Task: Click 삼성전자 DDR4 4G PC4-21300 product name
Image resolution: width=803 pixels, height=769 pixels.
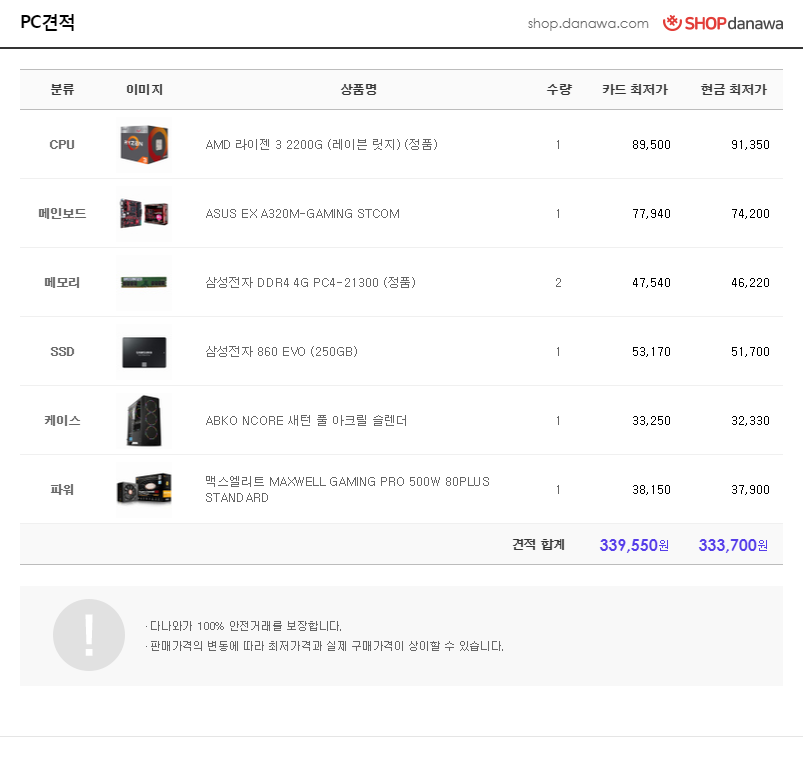Action: 310,283
